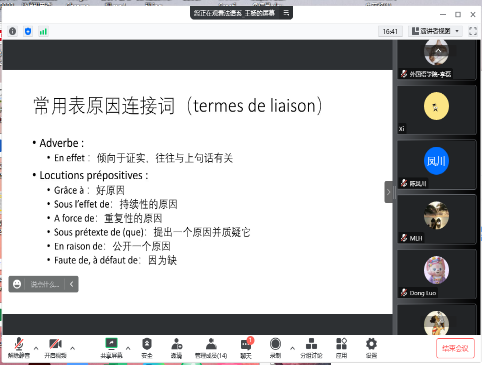The image size is (482, 365).
Task: Open breakout rooms discussion
Action: pos(311,348)
